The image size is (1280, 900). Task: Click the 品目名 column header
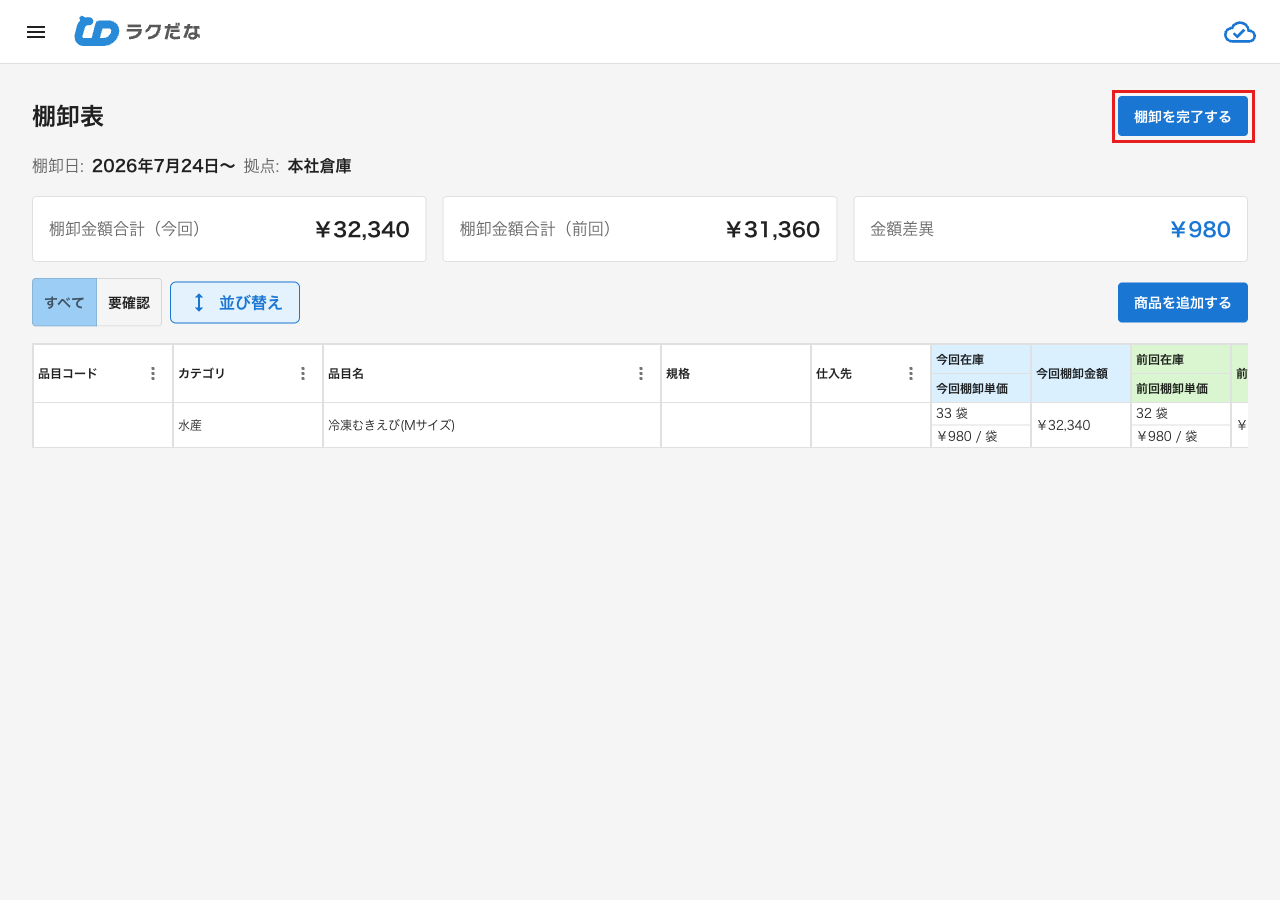pyautogui.click(x=492, y=373)
